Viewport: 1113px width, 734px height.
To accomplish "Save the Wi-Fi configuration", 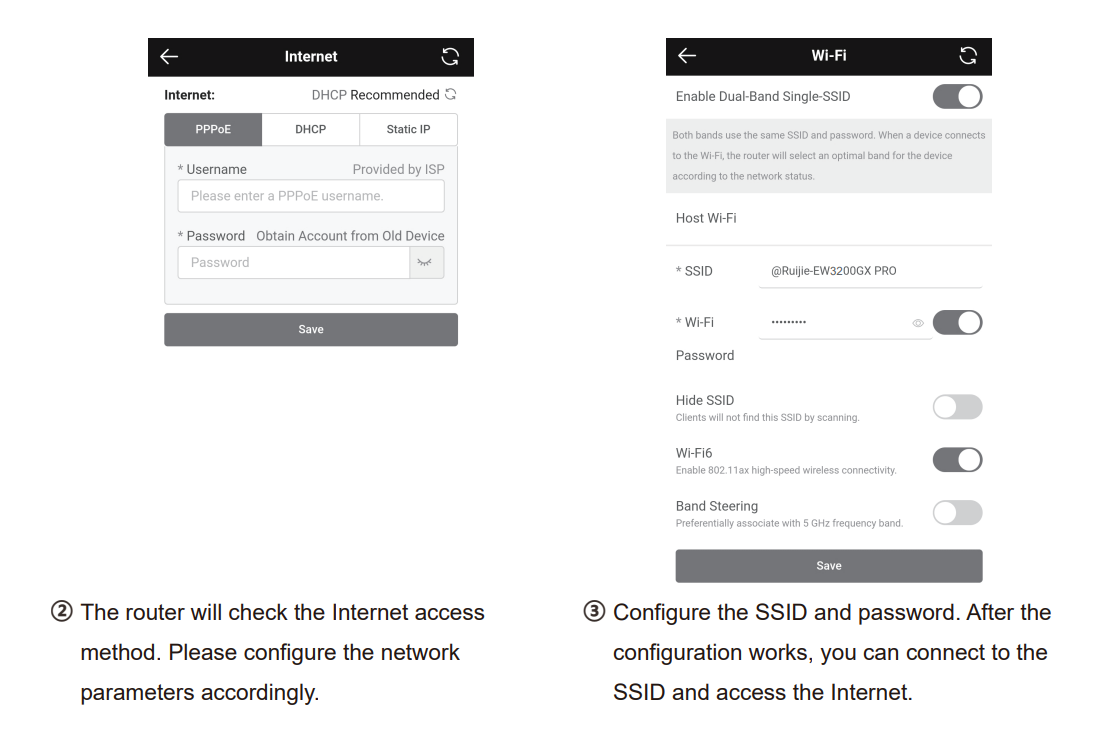I will 828,566.
